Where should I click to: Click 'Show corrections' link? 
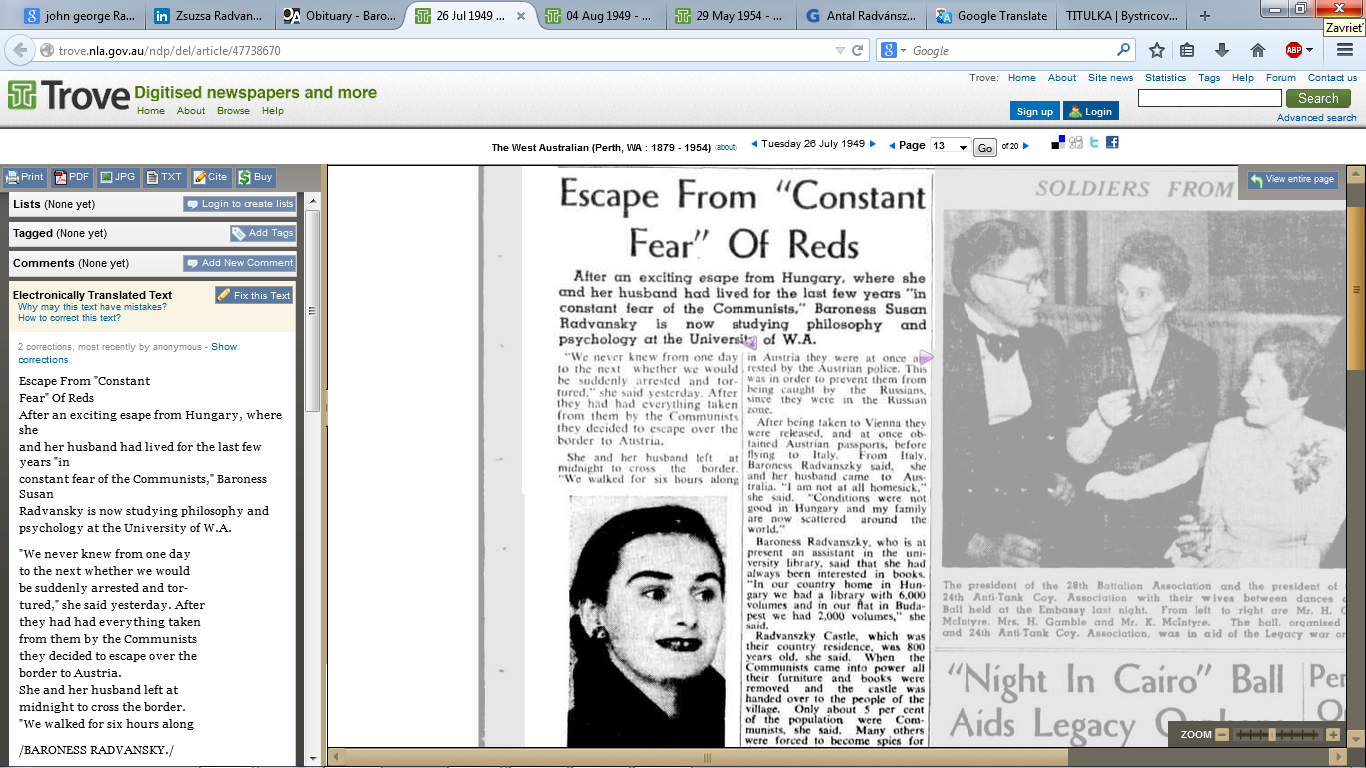[x=224, y=347]
